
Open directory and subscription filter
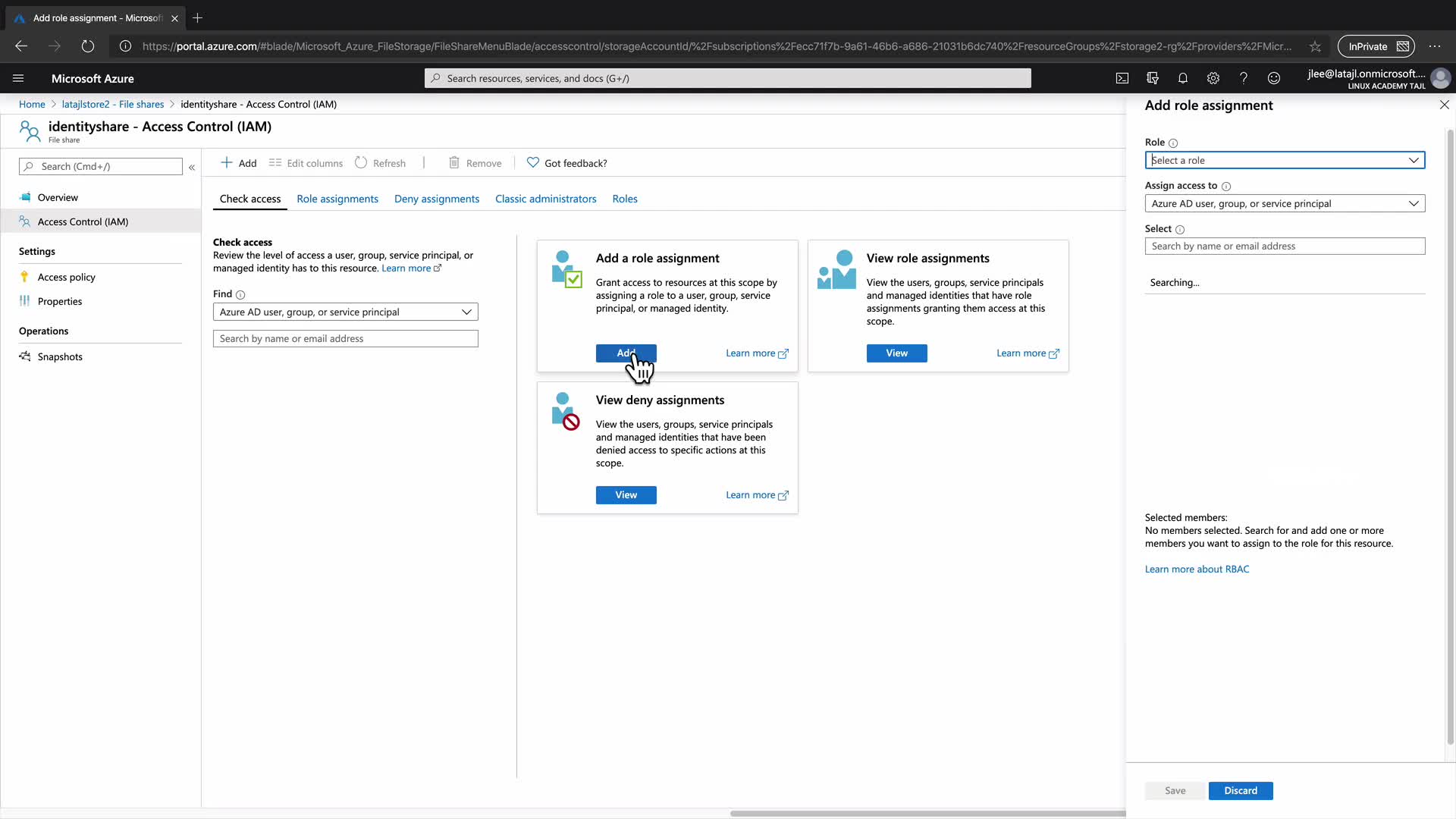click(1153, 78)
